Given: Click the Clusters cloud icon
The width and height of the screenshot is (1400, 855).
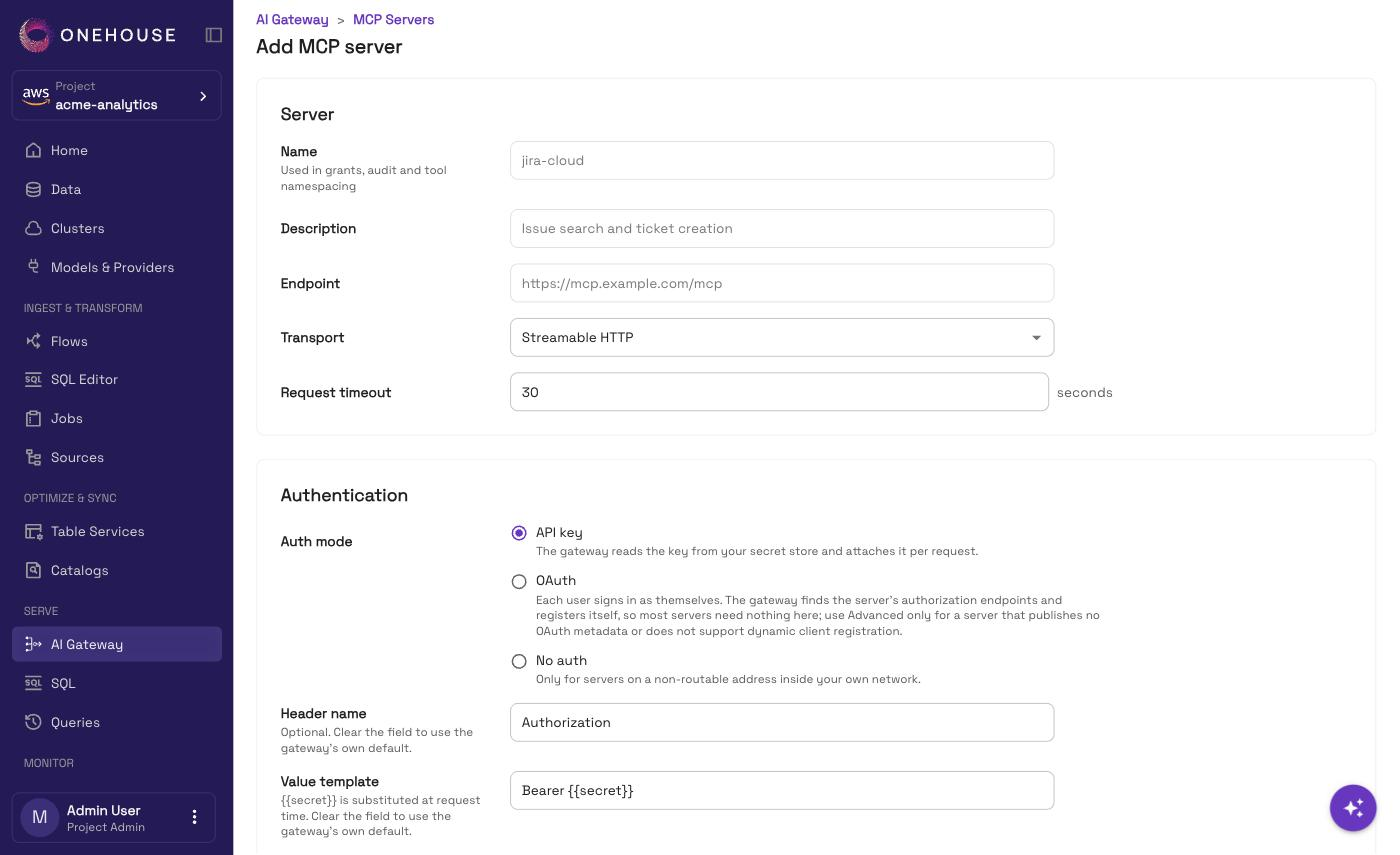Looking at the screenshot, I should [x=33, y=228].
